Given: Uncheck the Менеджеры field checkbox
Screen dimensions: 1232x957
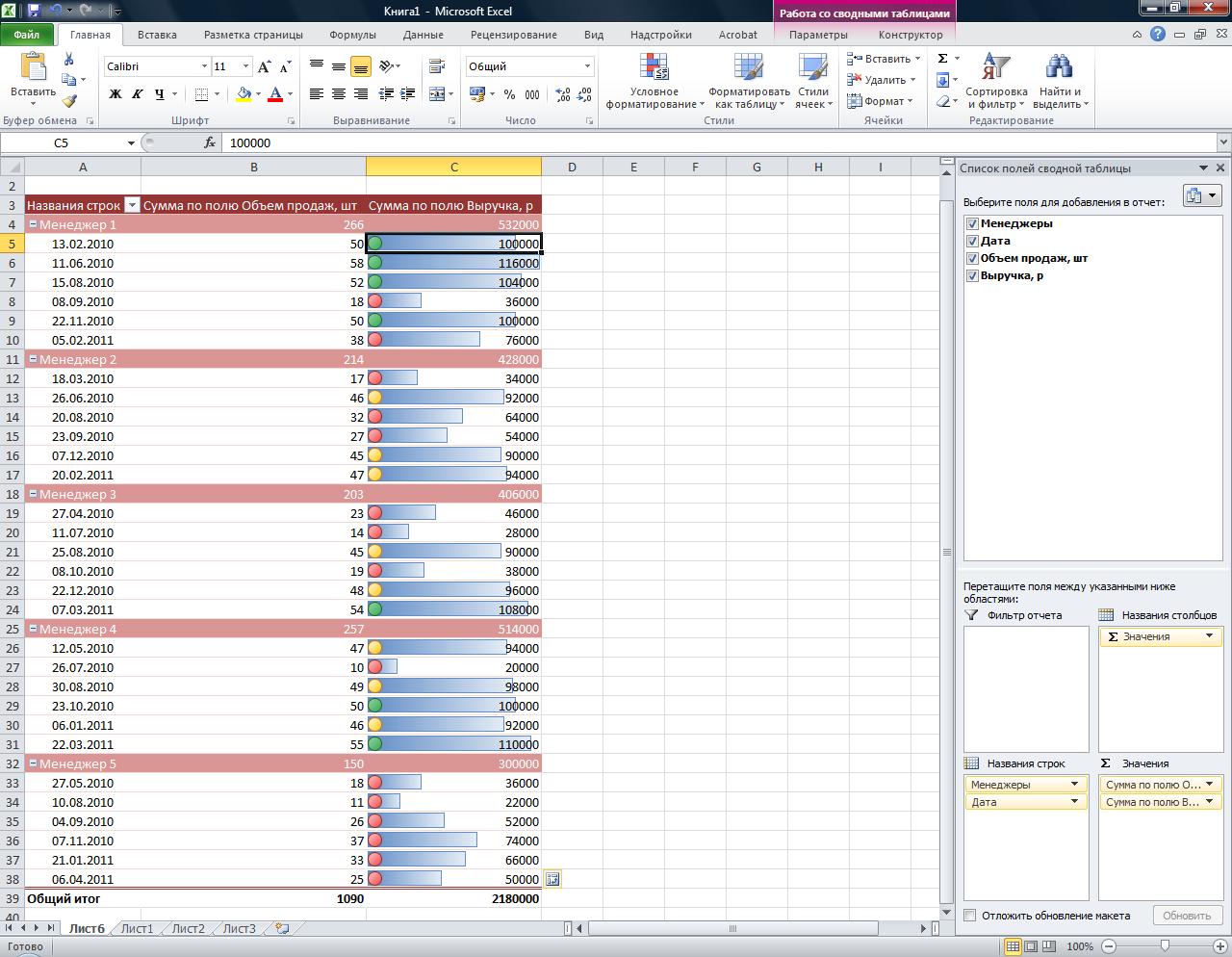Looking at the screenshot, I should coord(972,223).
